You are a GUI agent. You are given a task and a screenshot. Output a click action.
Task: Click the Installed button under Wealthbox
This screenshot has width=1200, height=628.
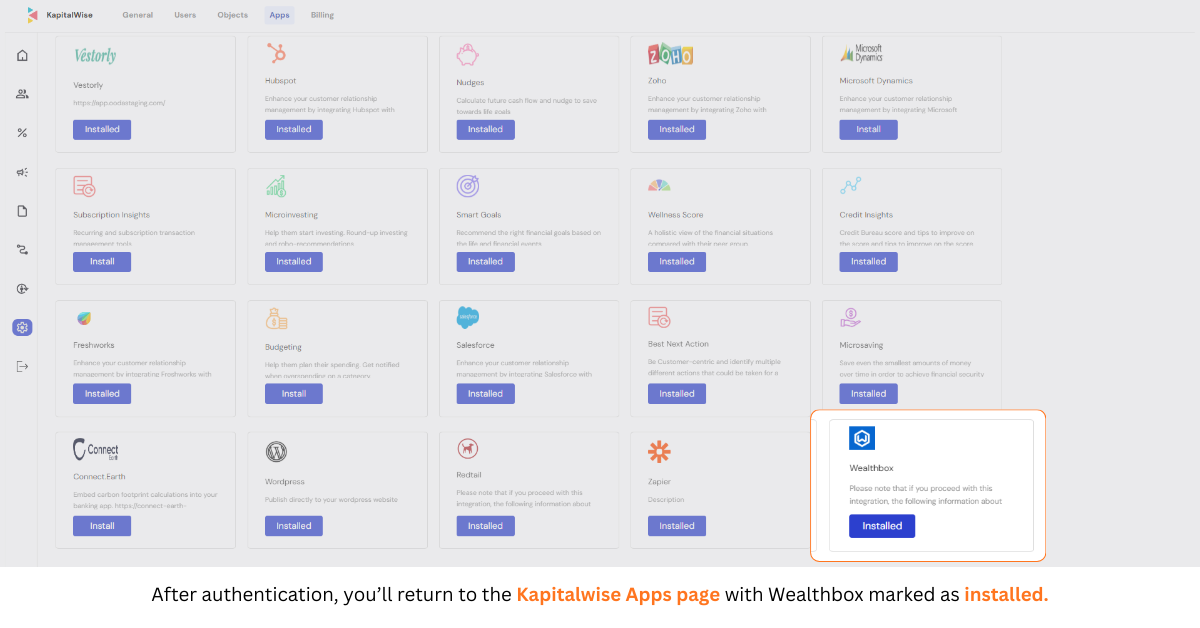tap(882, 526)
